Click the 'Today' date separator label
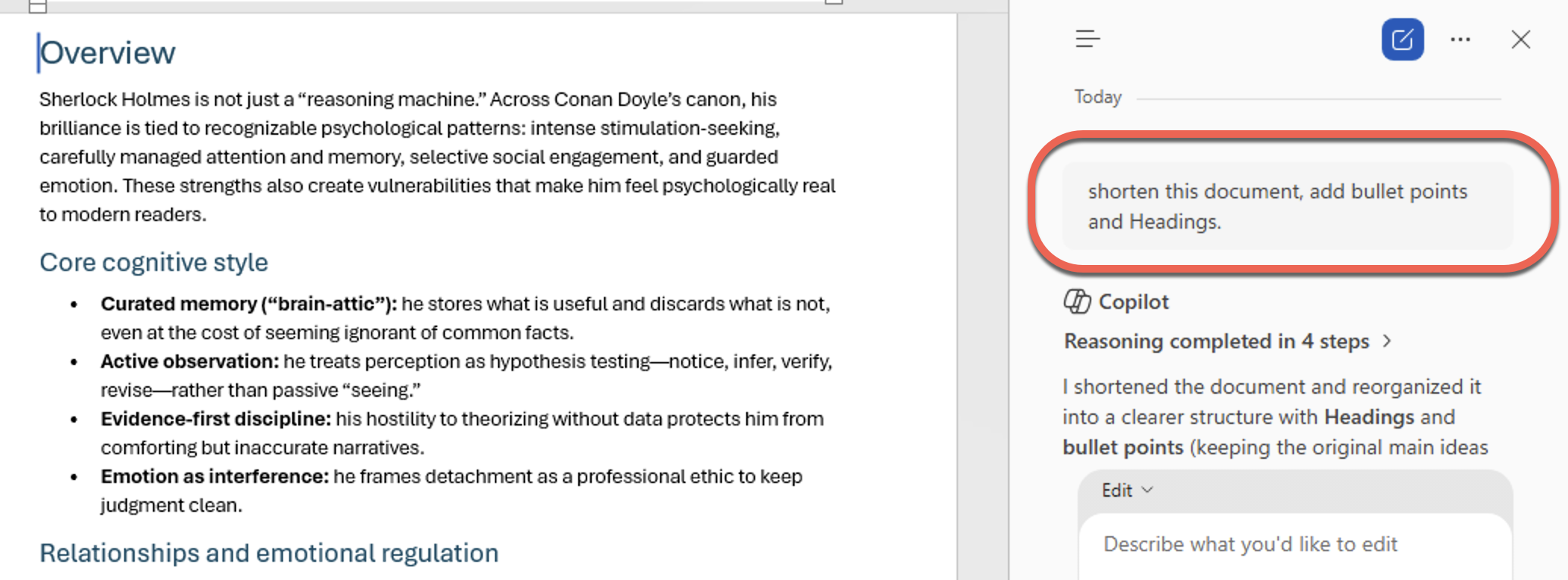 coord(1097,97)
